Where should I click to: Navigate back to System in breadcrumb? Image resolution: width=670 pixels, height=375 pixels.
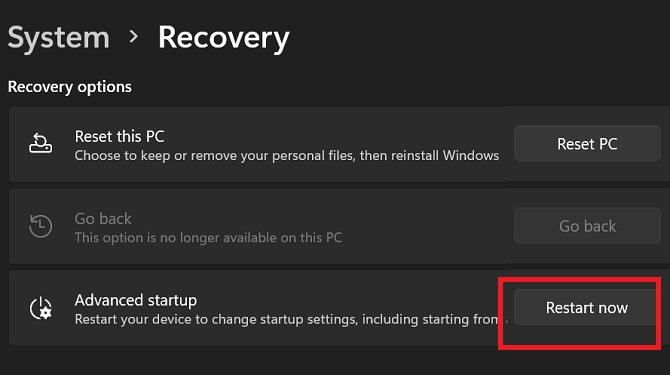(59, 38)
